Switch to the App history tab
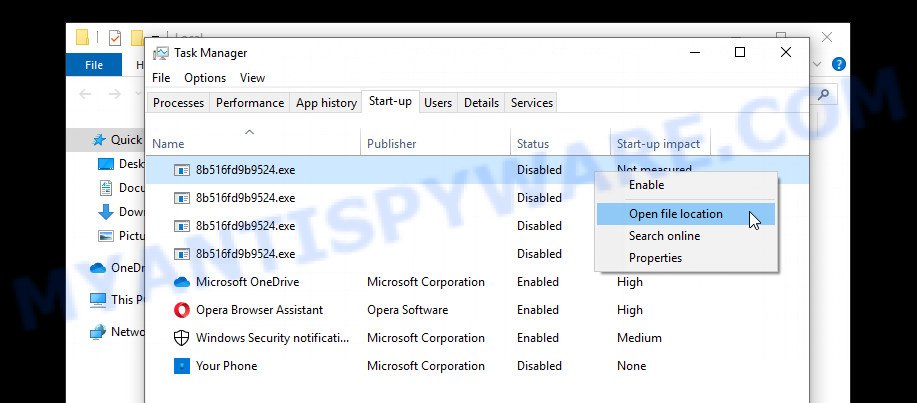The image size is (917, 403). pos(326,103)
